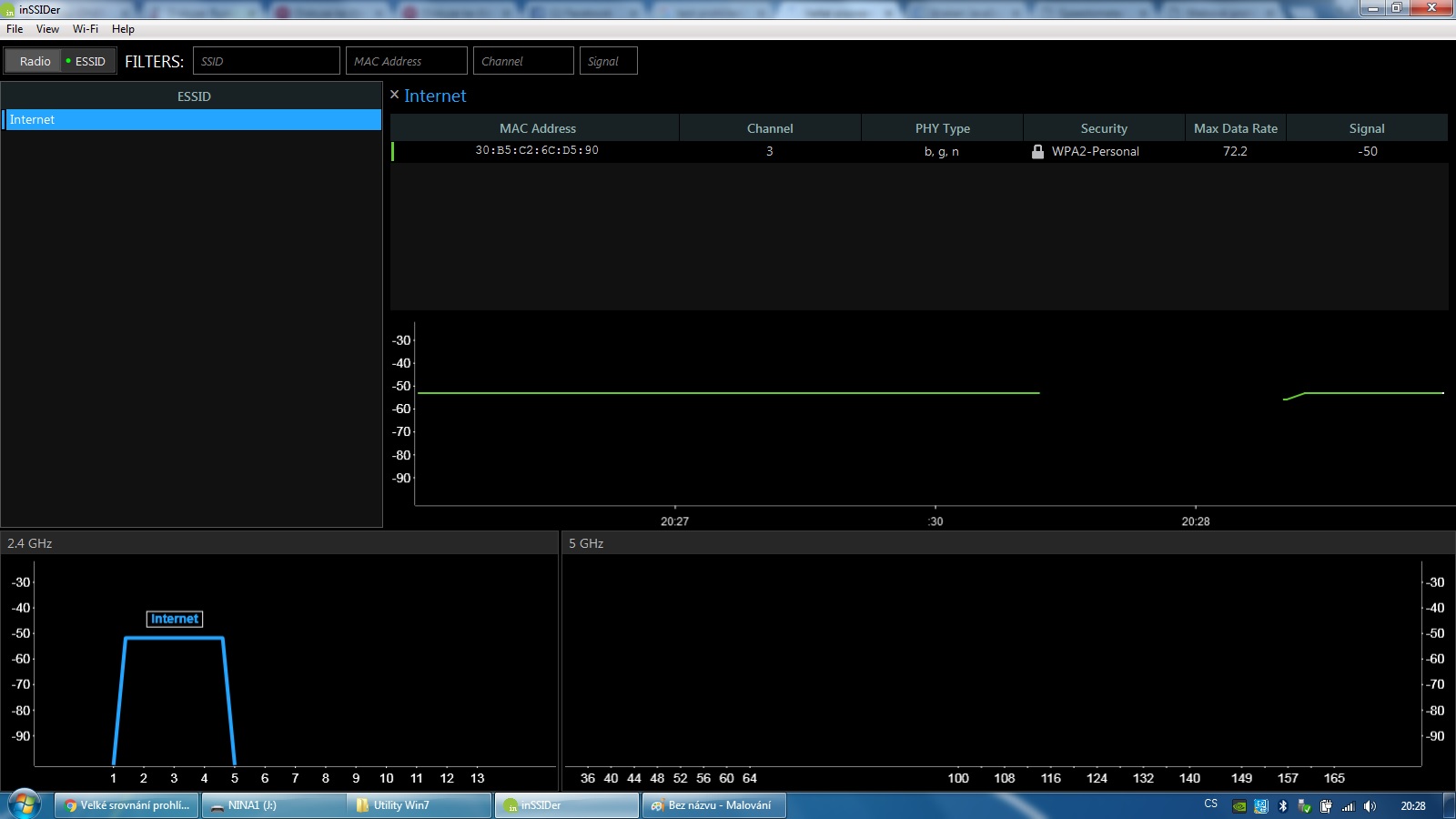
Task: Click the Internet heading above the table
Action: click(x=435, y=96)
